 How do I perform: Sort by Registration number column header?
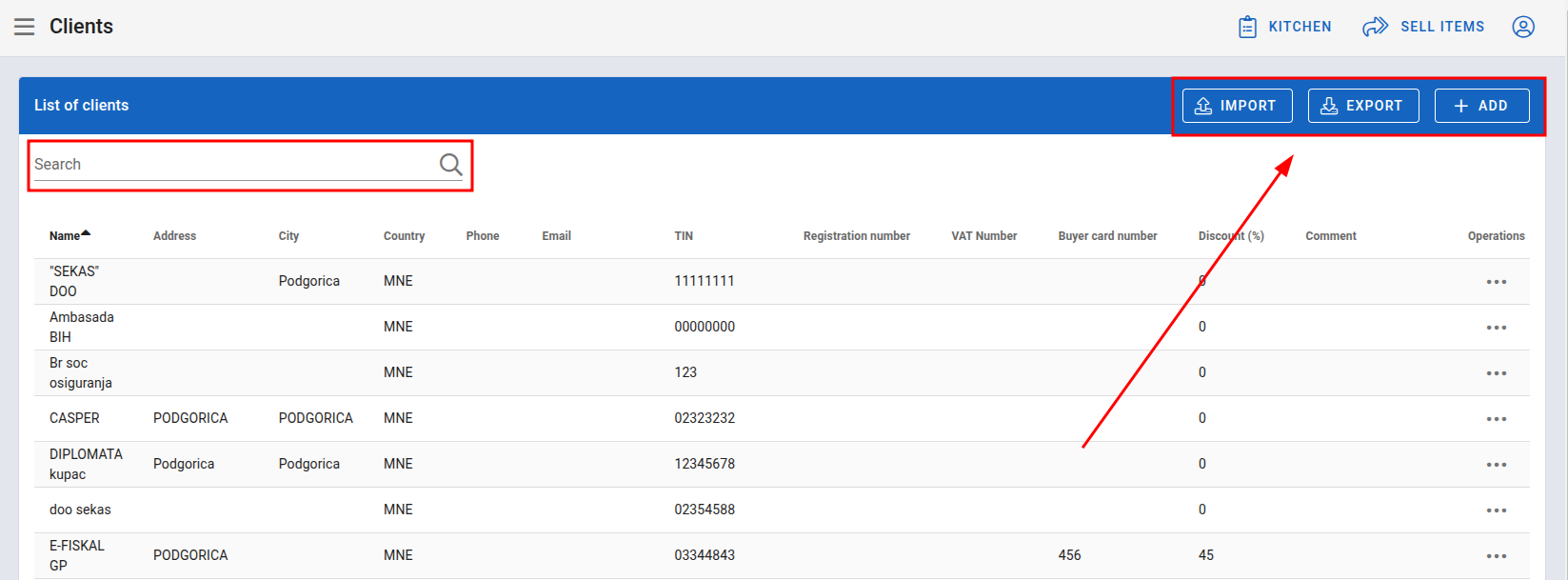[856, 236]
